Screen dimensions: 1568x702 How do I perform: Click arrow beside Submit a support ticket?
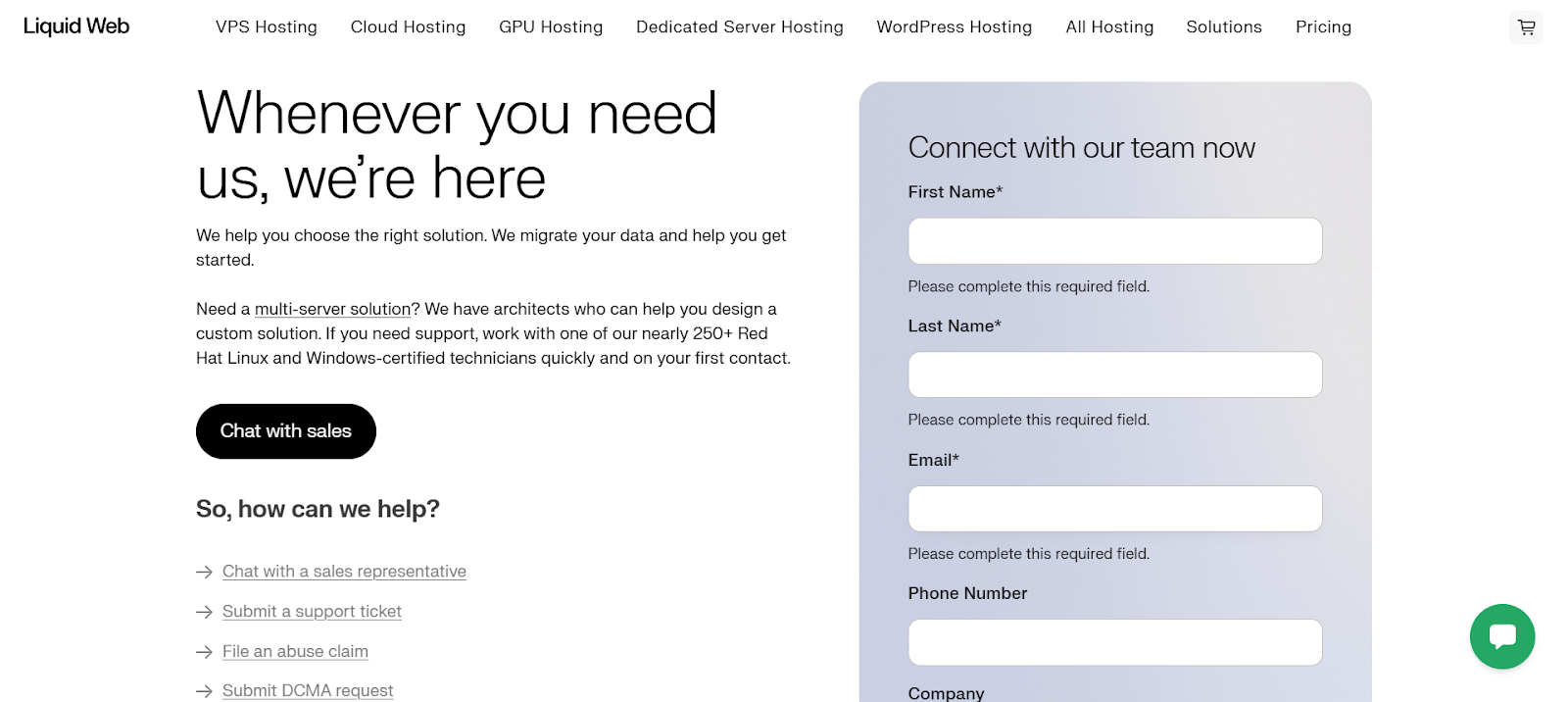[204, 612]
